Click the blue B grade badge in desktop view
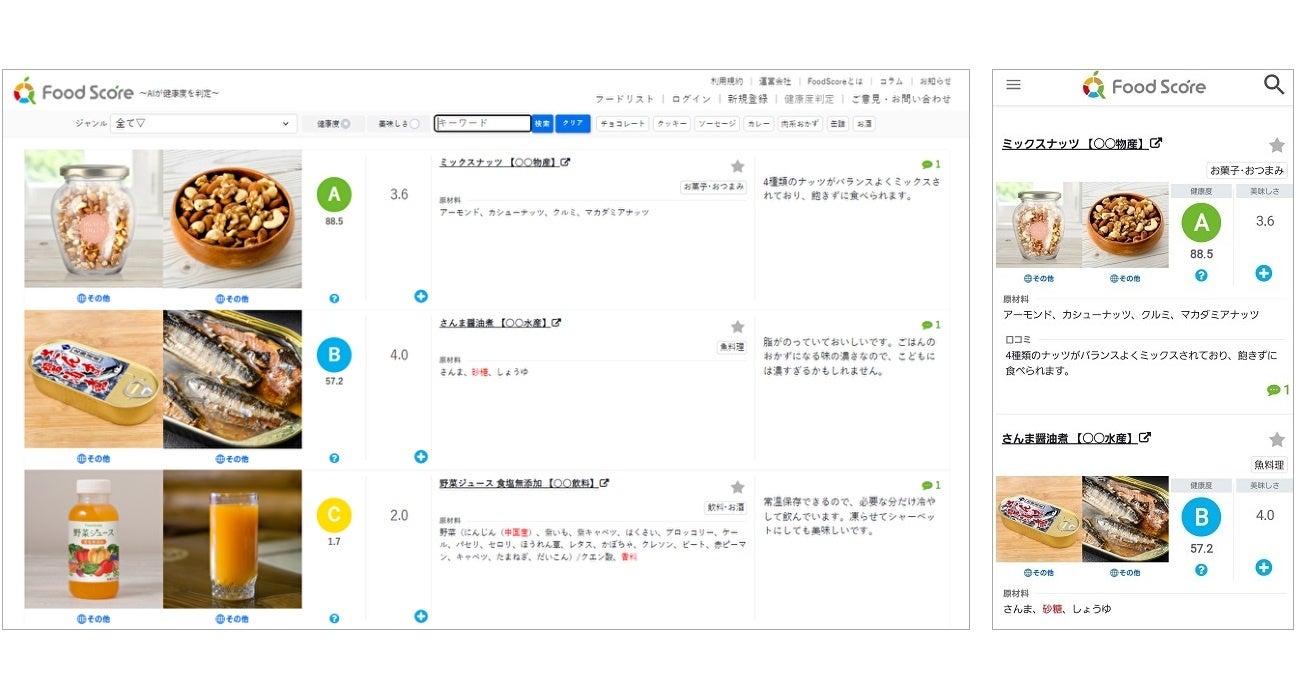Screen dimensions: 1300x700 point(334,355)
